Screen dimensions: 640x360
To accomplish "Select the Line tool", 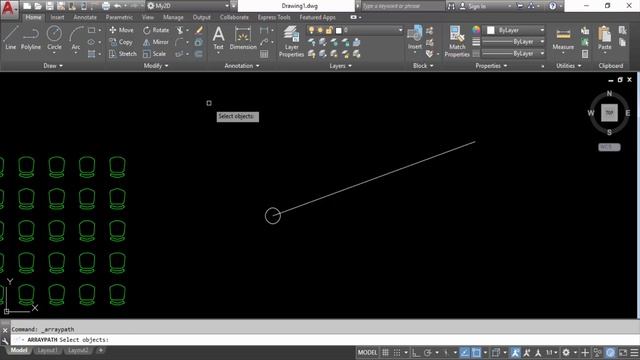I will pyautogui.click(x=11, y=38).
